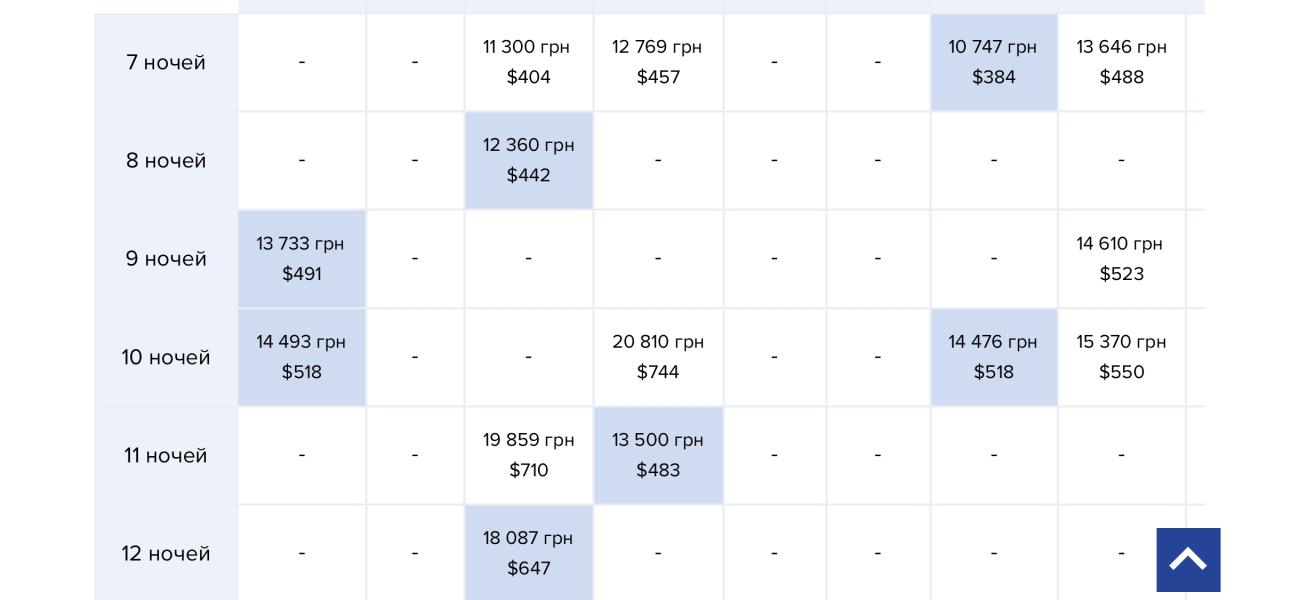Click the 10 ночей row label
This screenshot has width=1298, height=600.
[x=166, y=357]
